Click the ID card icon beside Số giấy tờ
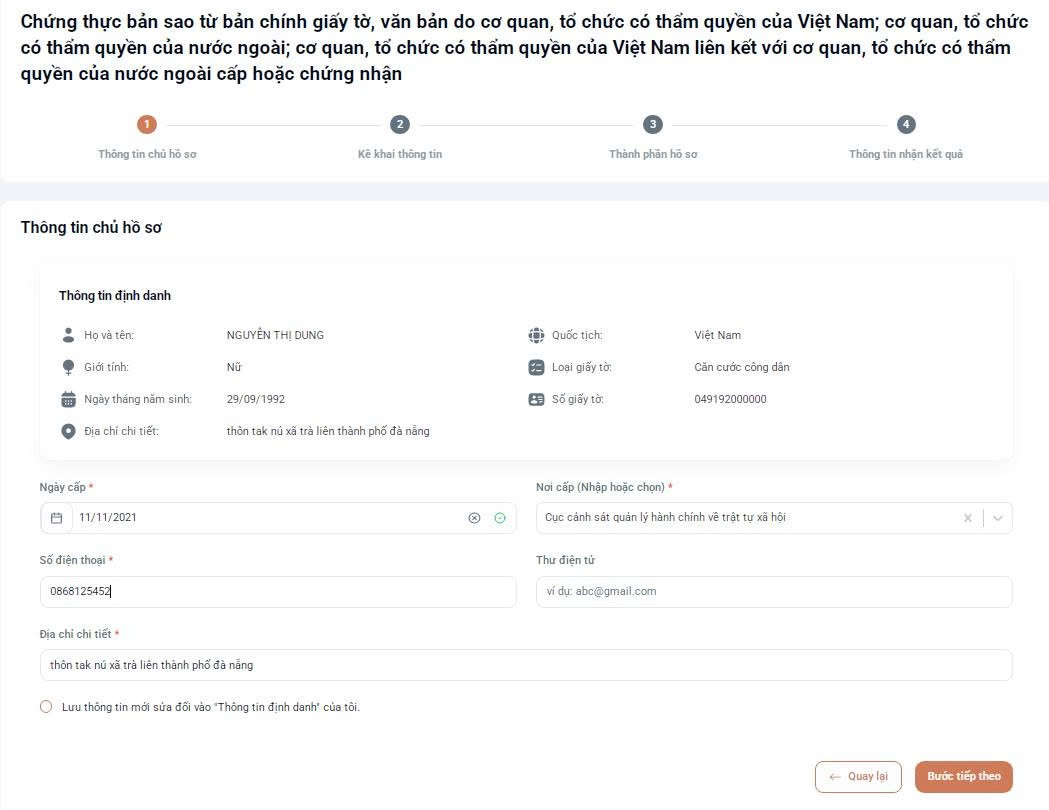Image resolution: width=1049 pixels, height=810 pixels. click(x=537, y=399)
